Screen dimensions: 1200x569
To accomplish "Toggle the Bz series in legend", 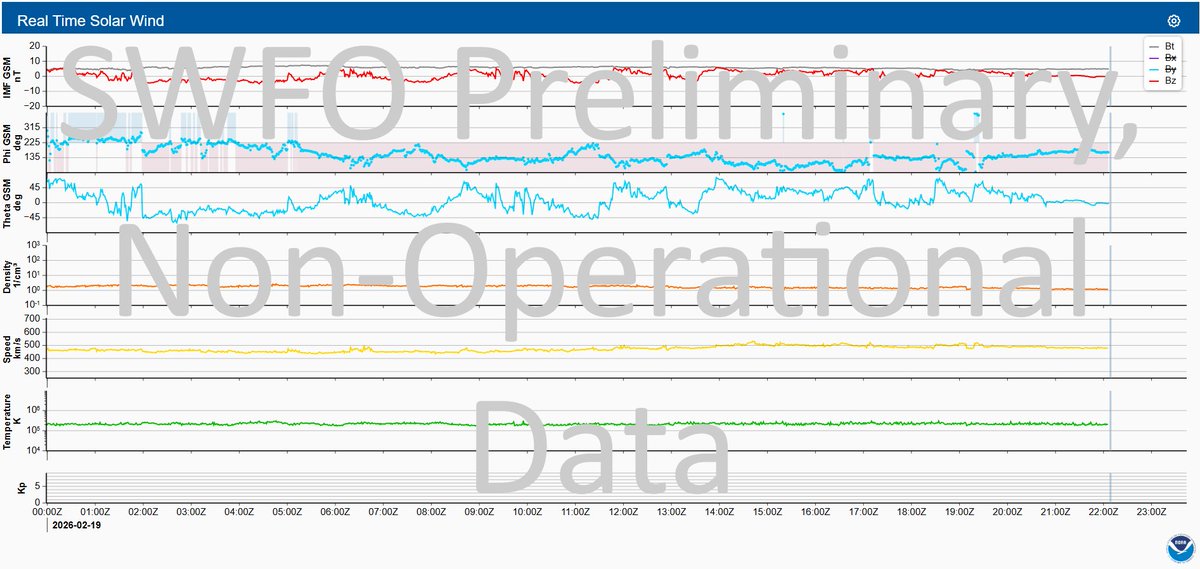I will (x=1163, y=83).
